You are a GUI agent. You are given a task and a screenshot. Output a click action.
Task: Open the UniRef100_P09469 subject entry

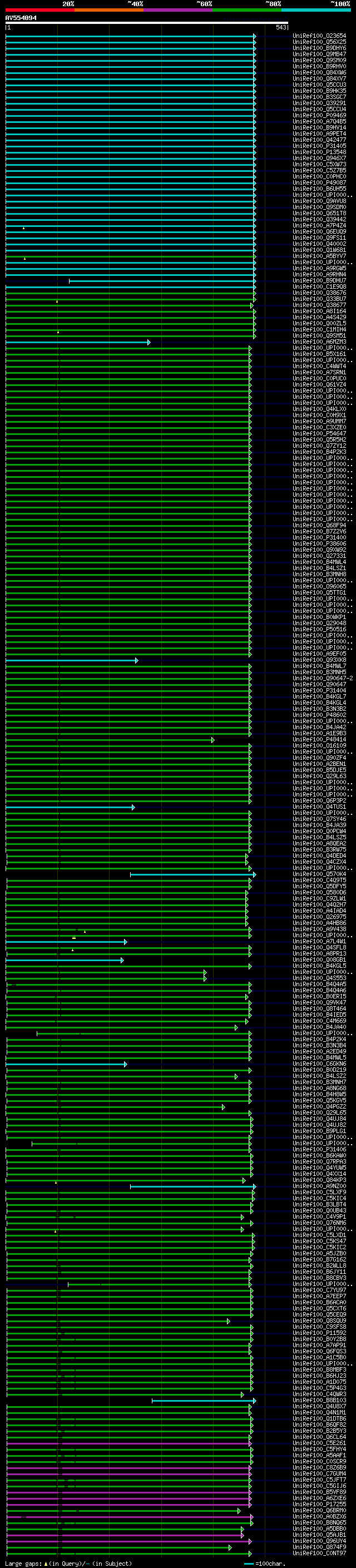pyautogui.click(x=319, y=116)
